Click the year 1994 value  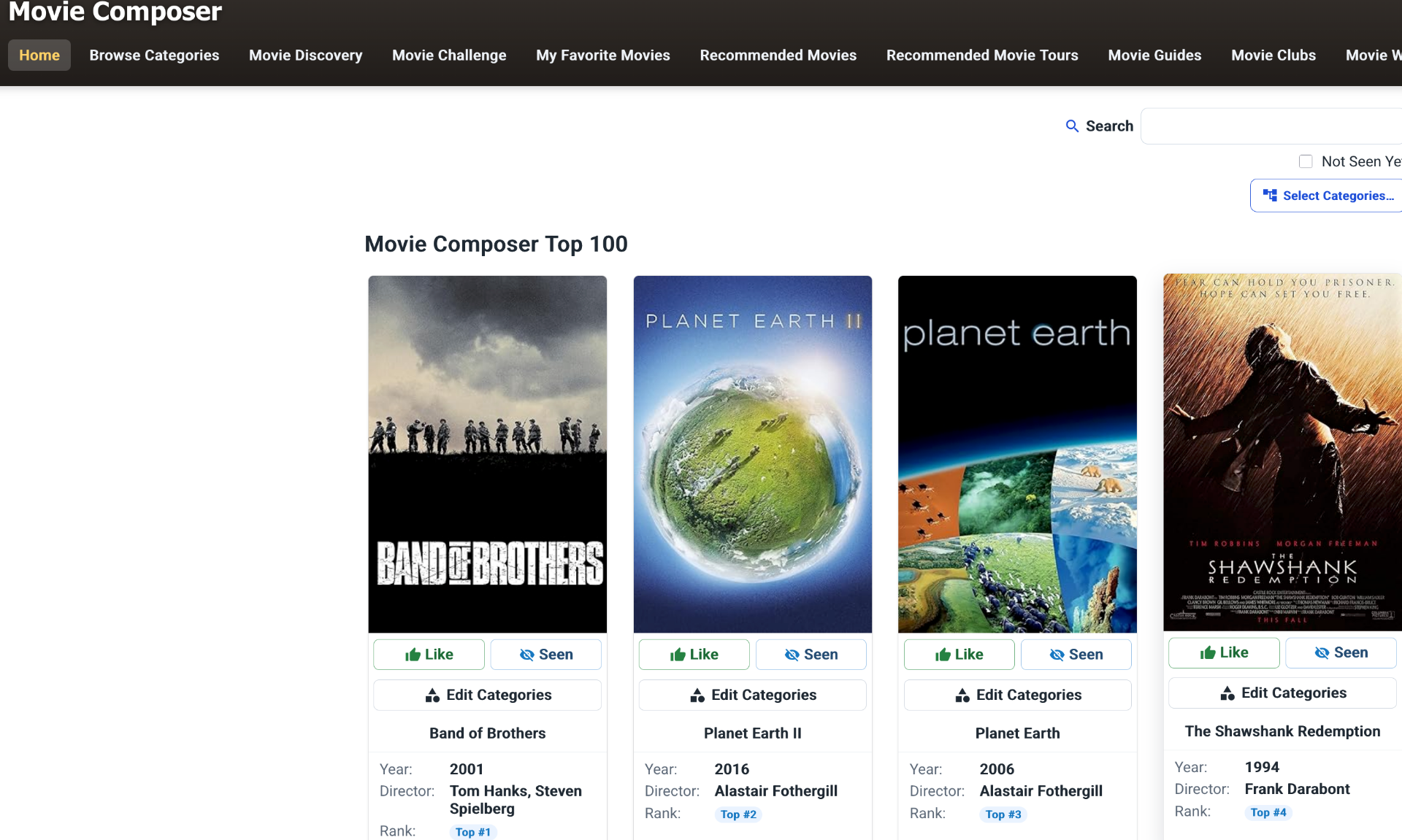click(1262, 767)
